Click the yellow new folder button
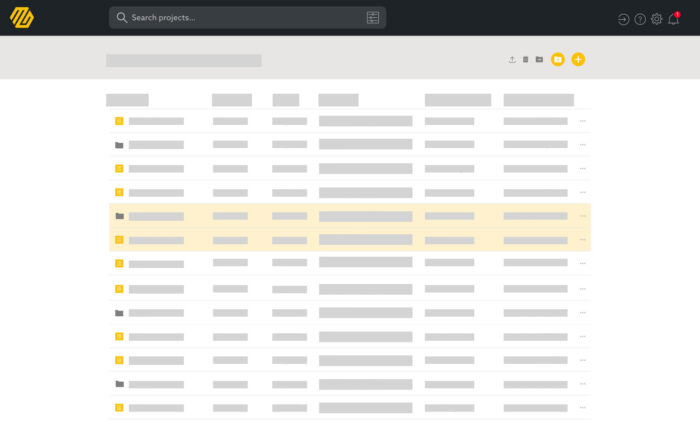Viewport: 700px width, 426px height. 558,60
